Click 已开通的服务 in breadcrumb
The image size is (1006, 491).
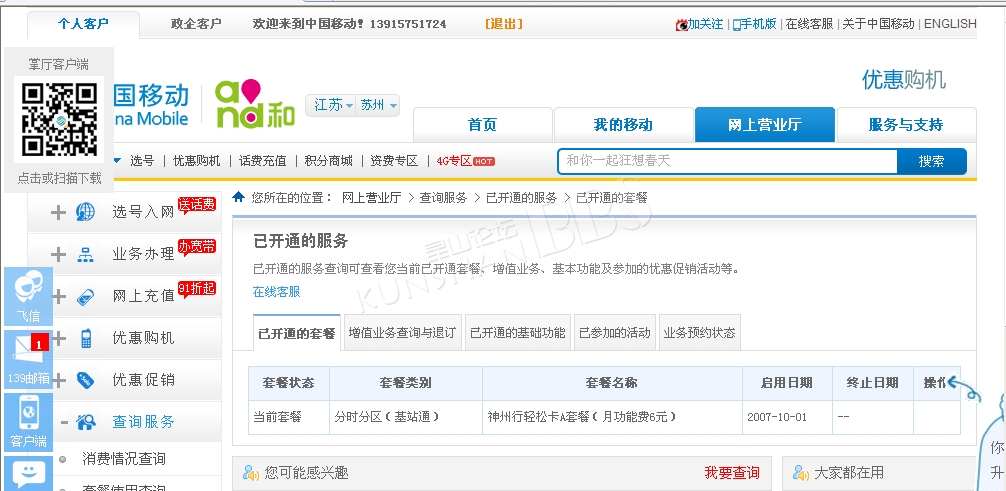point(522,198)
